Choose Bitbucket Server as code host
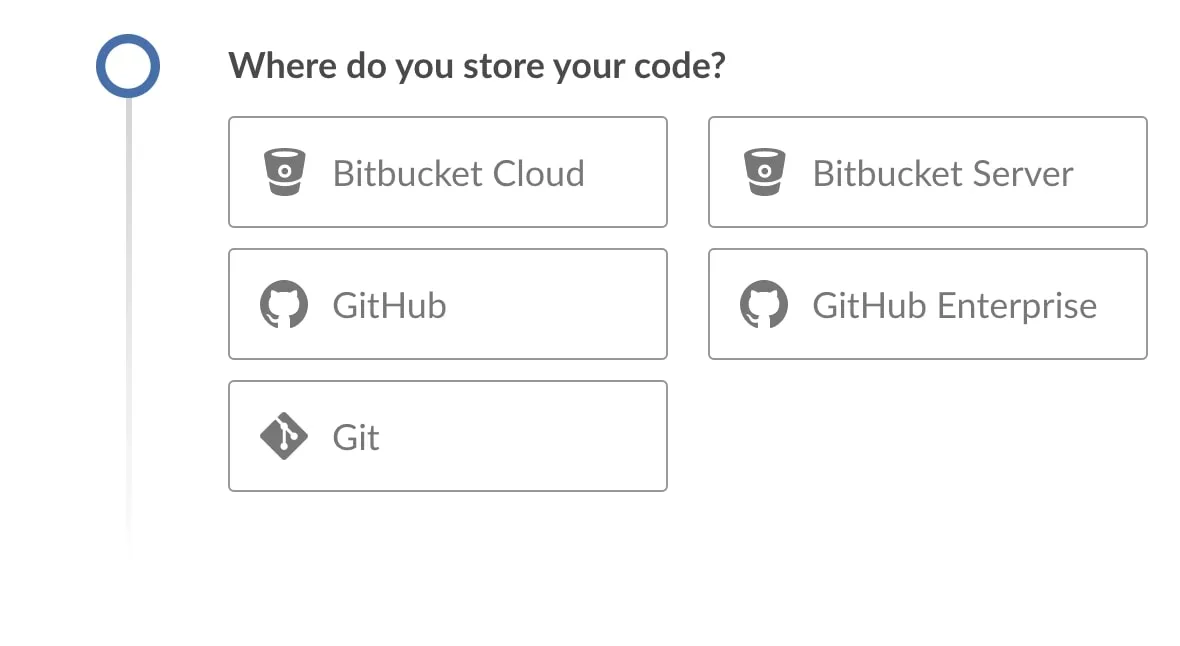Screen dimensions: 1180x646 pos(928,172)
